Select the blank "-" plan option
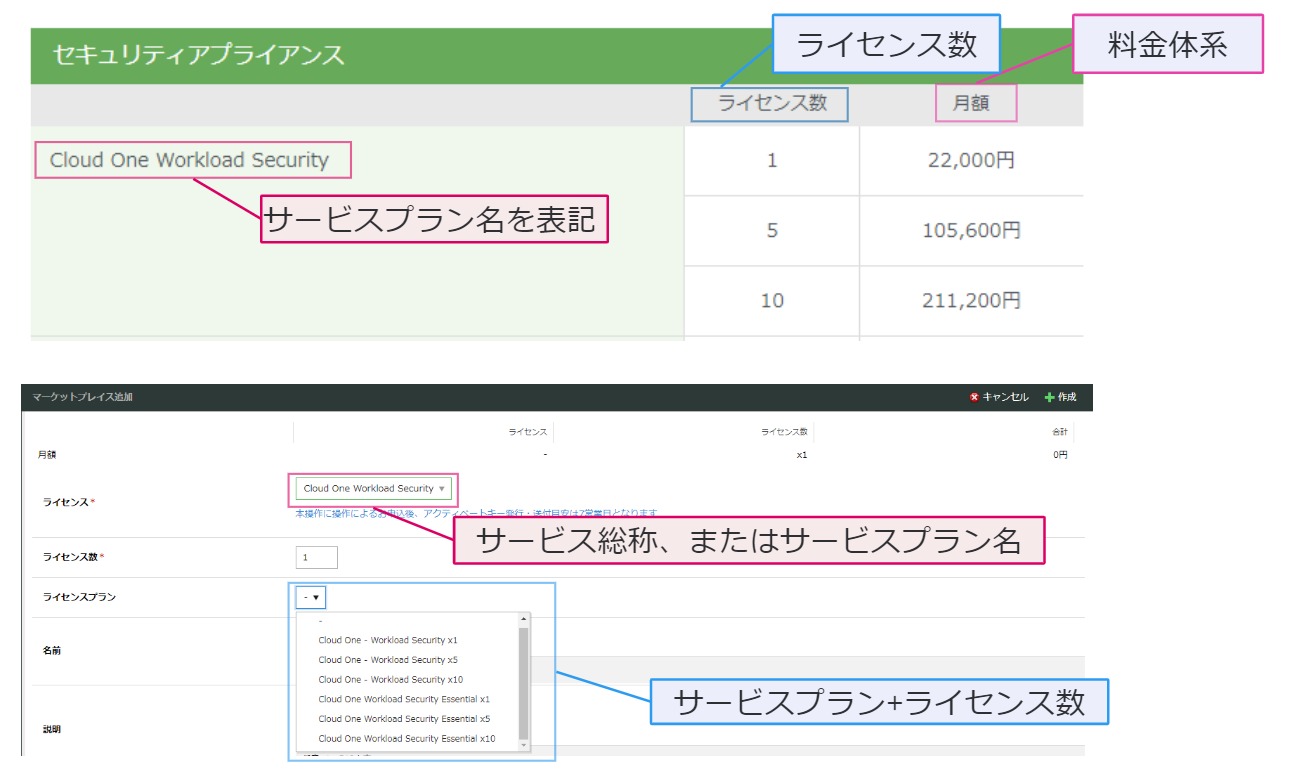 pos(321,622)
